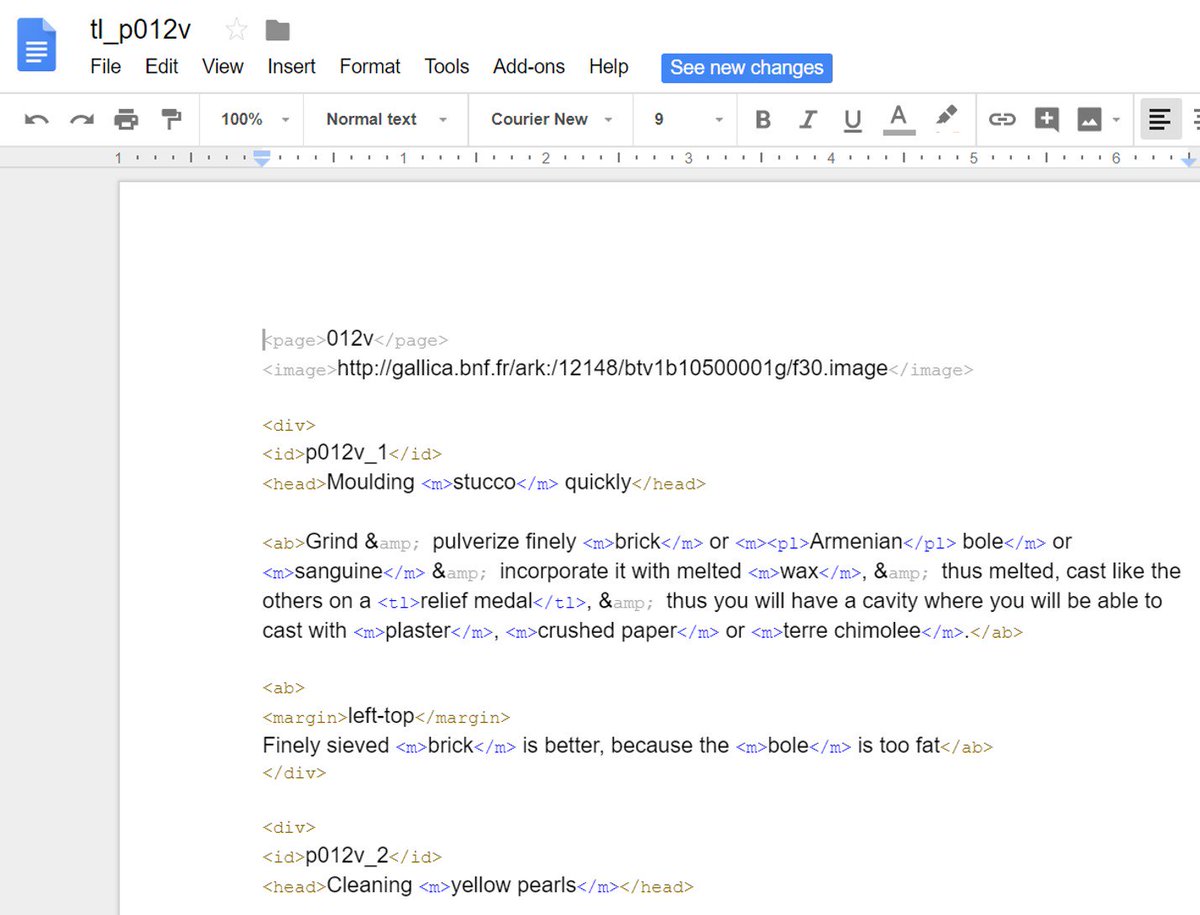Screen dimensions: 1200x915
Task: Click the right indent marker on ruler
Action: click(1189, 160)
